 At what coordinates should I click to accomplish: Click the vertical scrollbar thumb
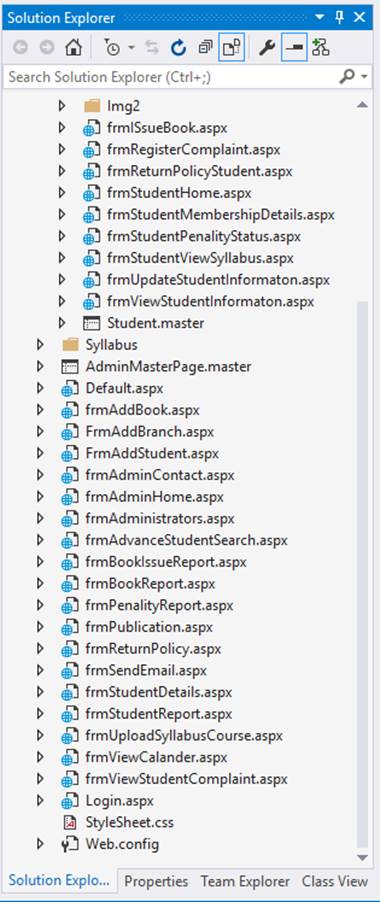coord(362,574)
